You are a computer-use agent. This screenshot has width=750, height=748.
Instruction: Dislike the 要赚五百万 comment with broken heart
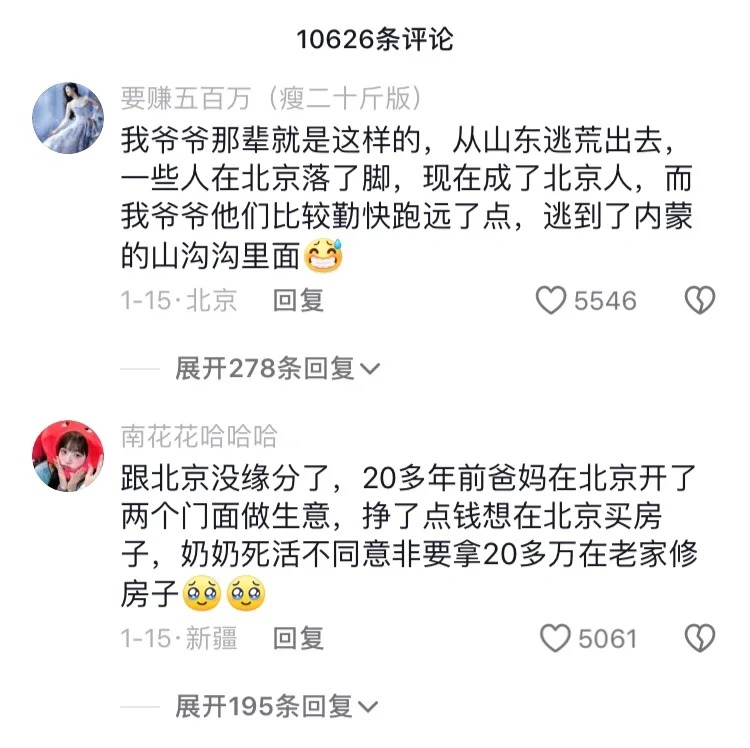coord(700,300)
